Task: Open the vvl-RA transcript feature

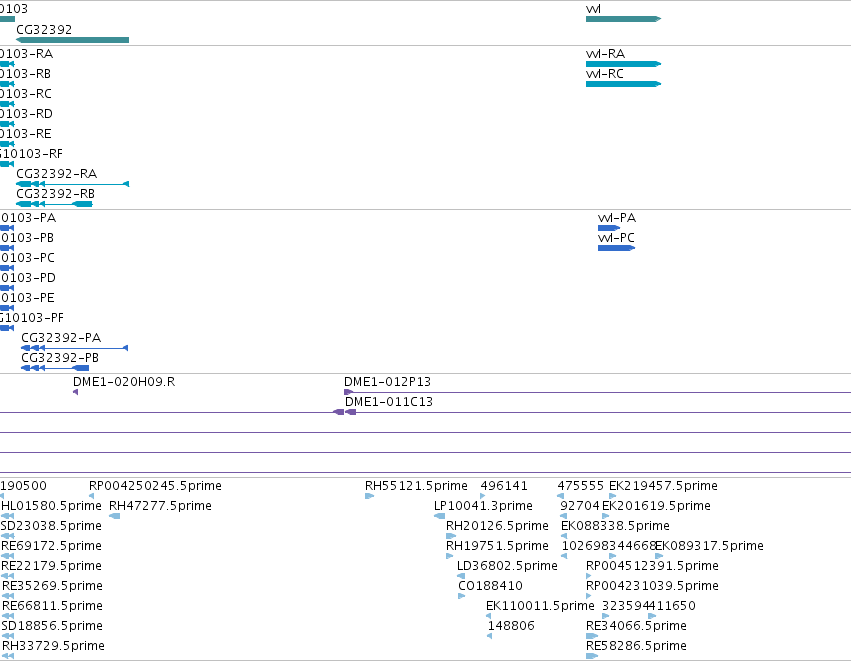Action: (x=624, y=64)
